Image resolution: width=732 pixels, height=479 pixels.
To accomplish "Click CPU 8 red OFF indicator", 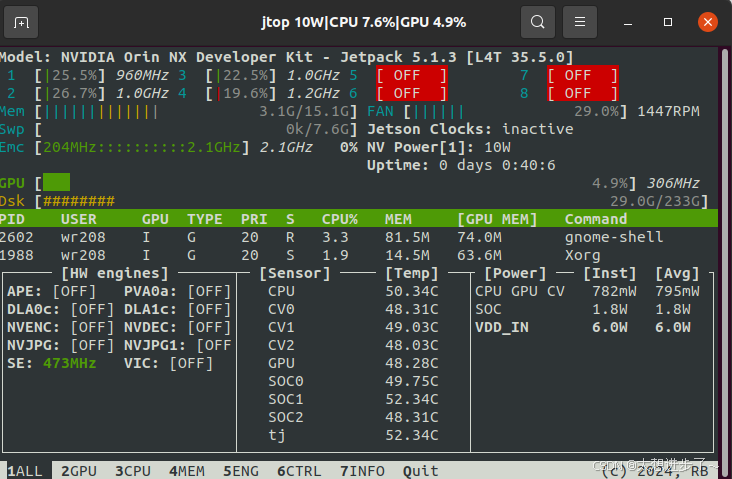I will (583, 93).
